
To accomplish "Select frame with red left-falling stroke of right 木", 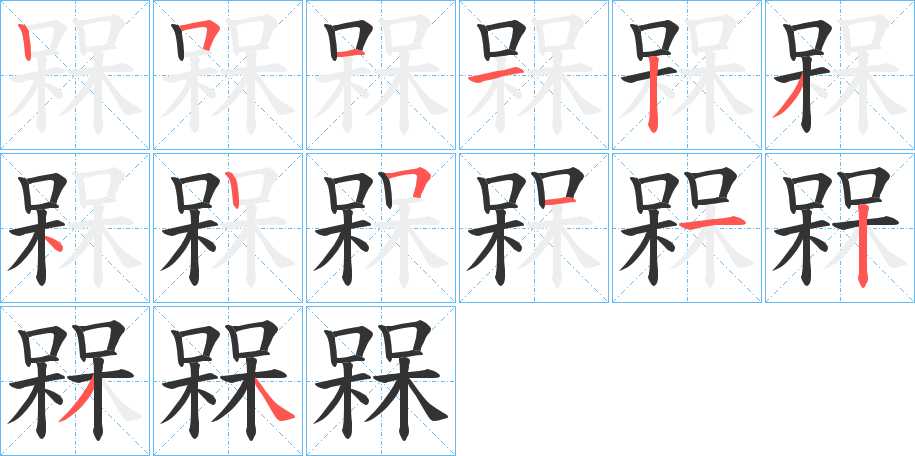I will click(x=75, y=381).
